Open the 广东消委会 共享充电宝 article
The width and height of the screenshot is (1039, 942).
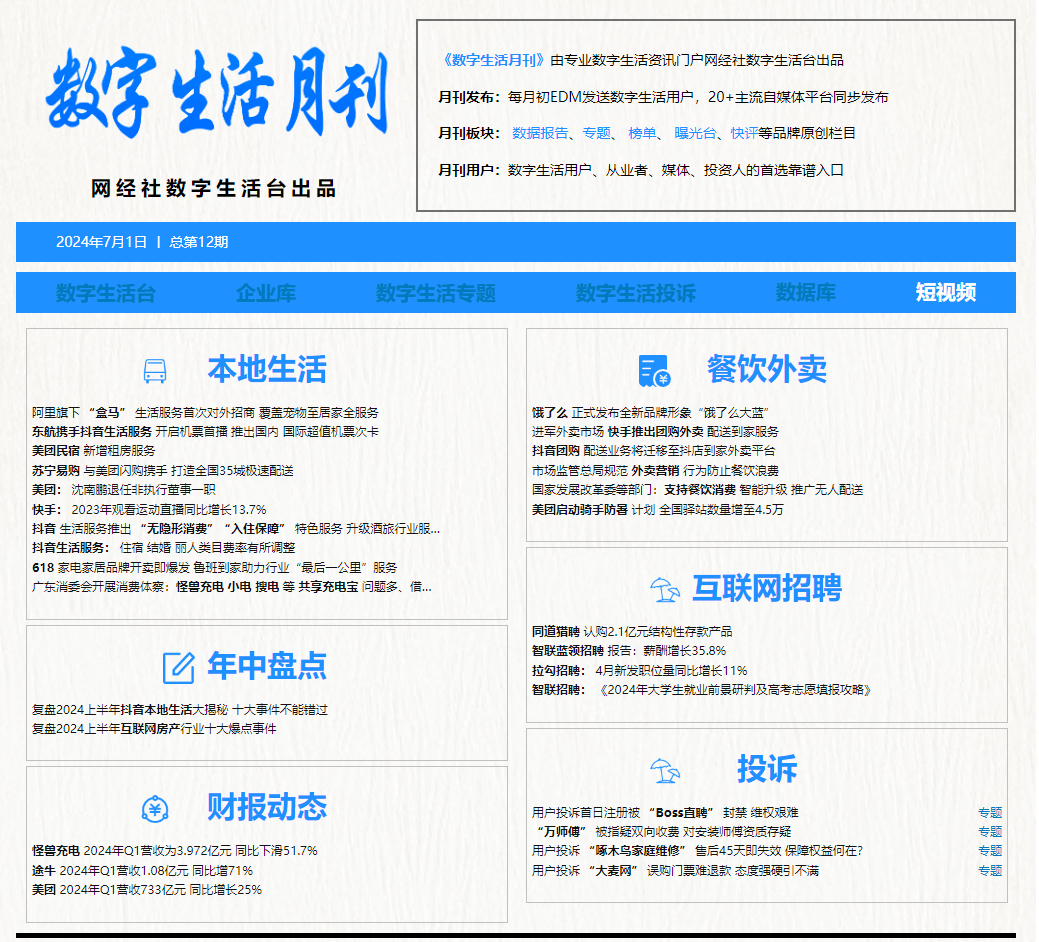pos(232,588)
